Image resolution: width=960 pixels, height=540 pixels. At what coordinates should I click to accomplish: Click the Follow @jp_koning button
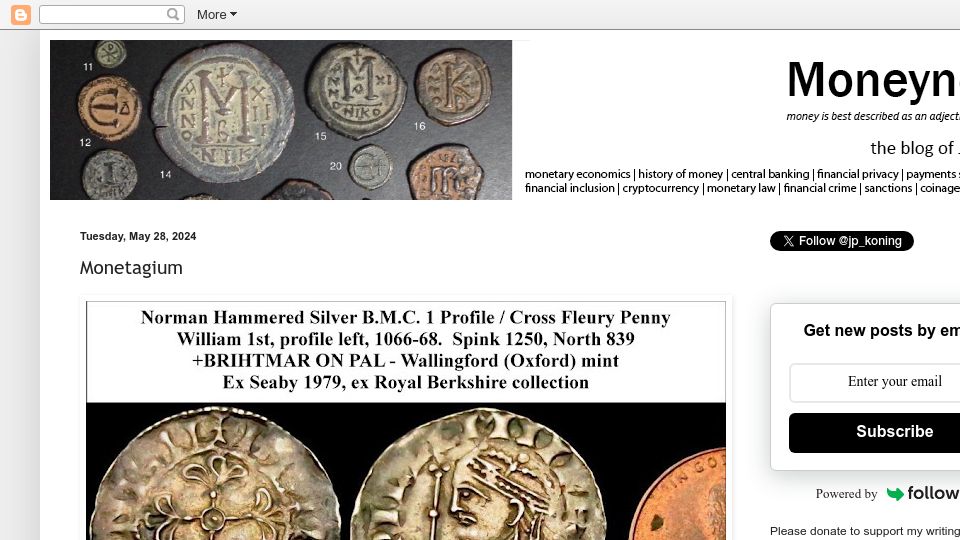click(842, 241)
